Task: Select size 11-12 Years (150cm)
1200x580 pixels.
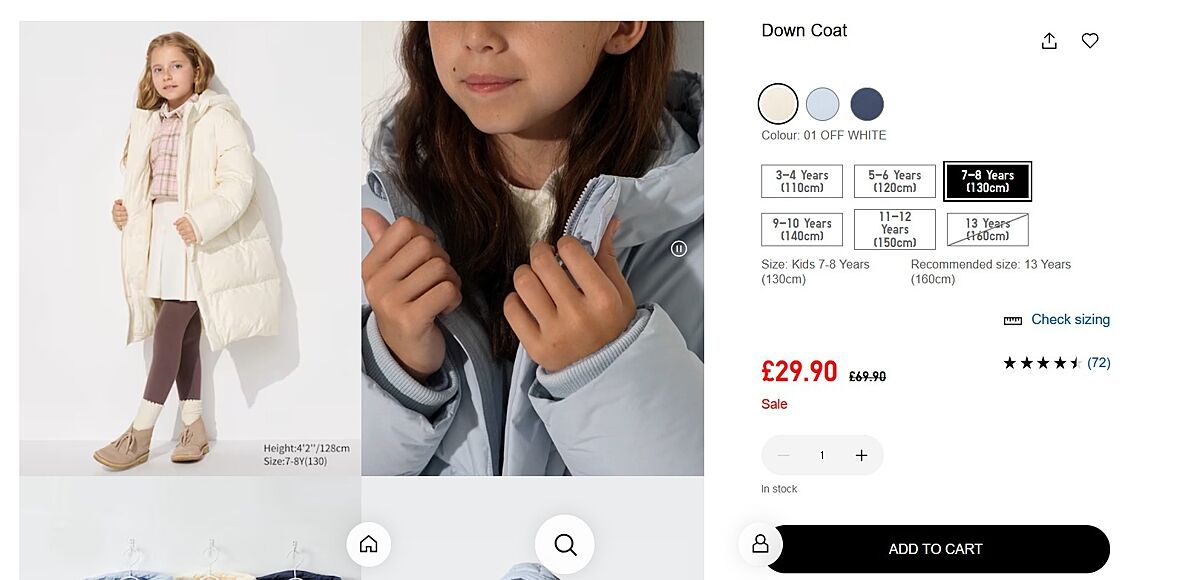Action: pyautogui.click(x=894, y=229)
